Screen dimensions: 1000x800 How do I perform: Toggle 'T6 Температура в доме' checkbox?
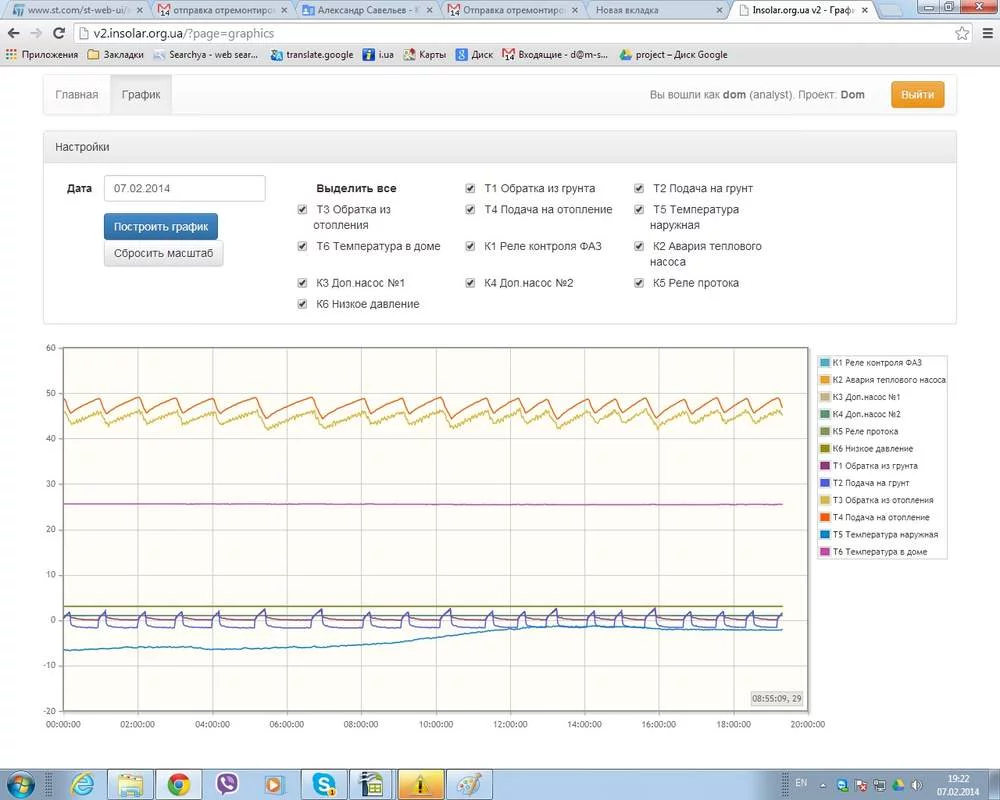tap(302, 246)
